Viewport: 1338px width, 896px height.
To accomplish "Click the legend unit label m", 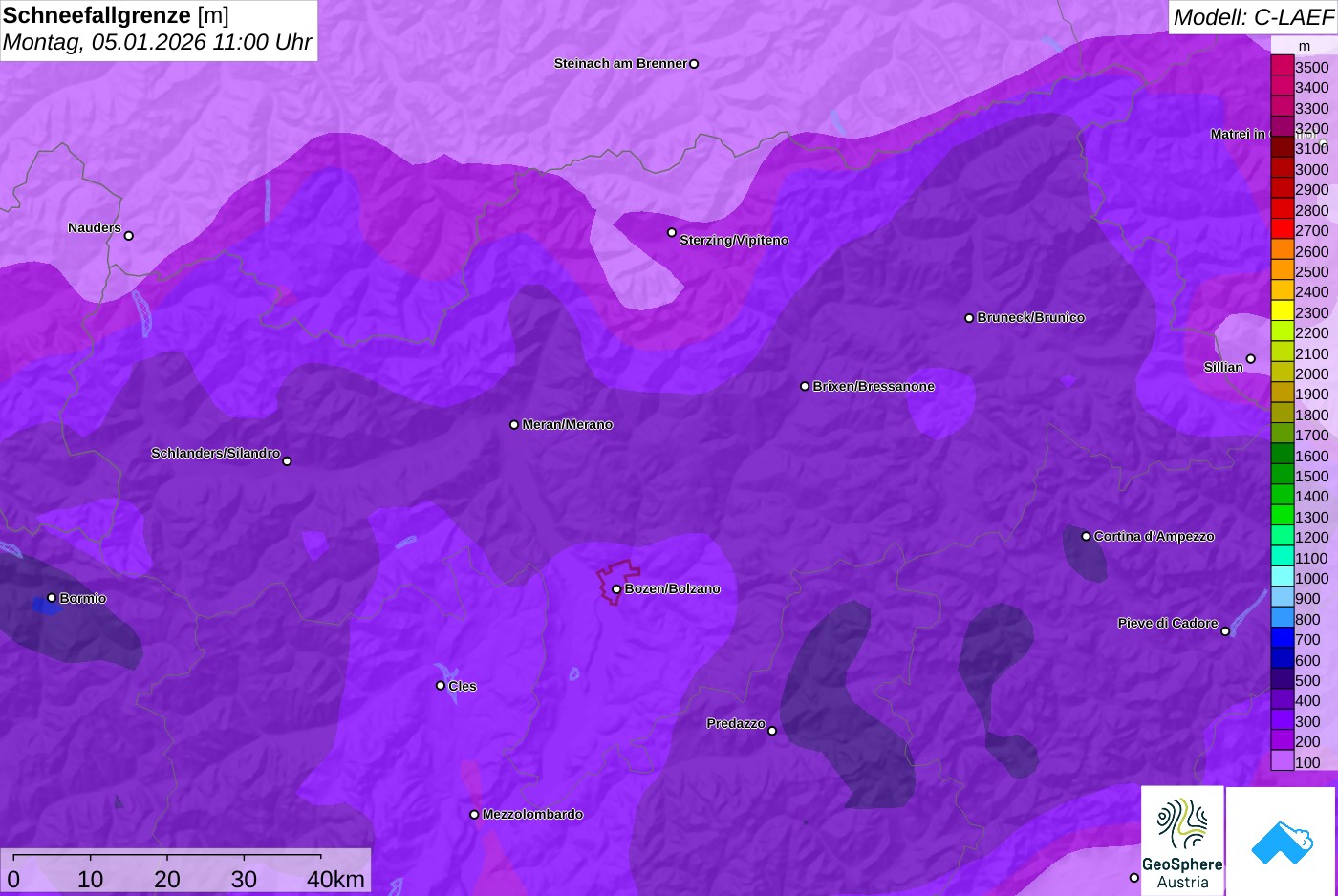I will click(1305, 46).
